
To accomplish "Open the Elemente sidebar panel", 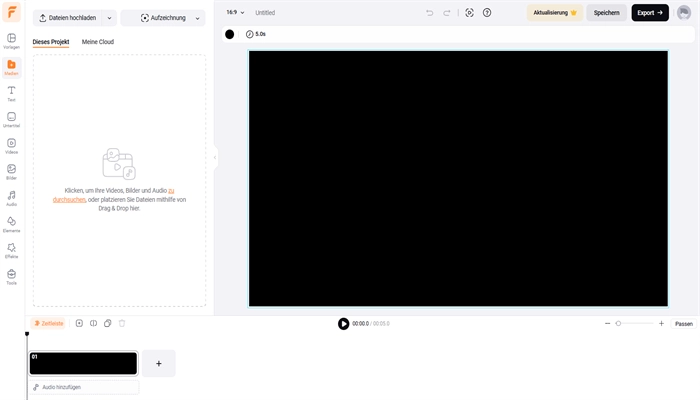I will point(12,225).
